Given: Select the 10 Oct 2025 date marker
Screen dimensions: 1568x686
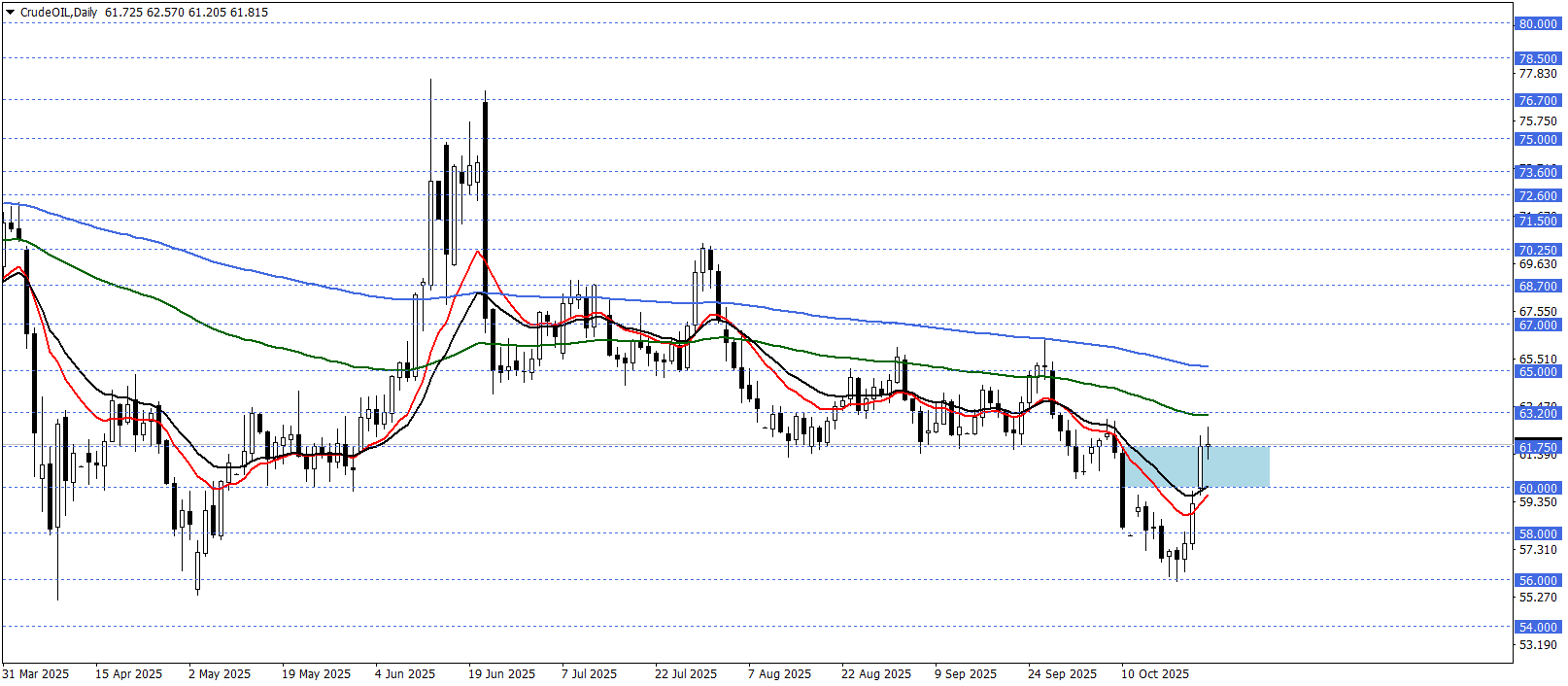Looking at the screenshot, I should coord(1155,673).
